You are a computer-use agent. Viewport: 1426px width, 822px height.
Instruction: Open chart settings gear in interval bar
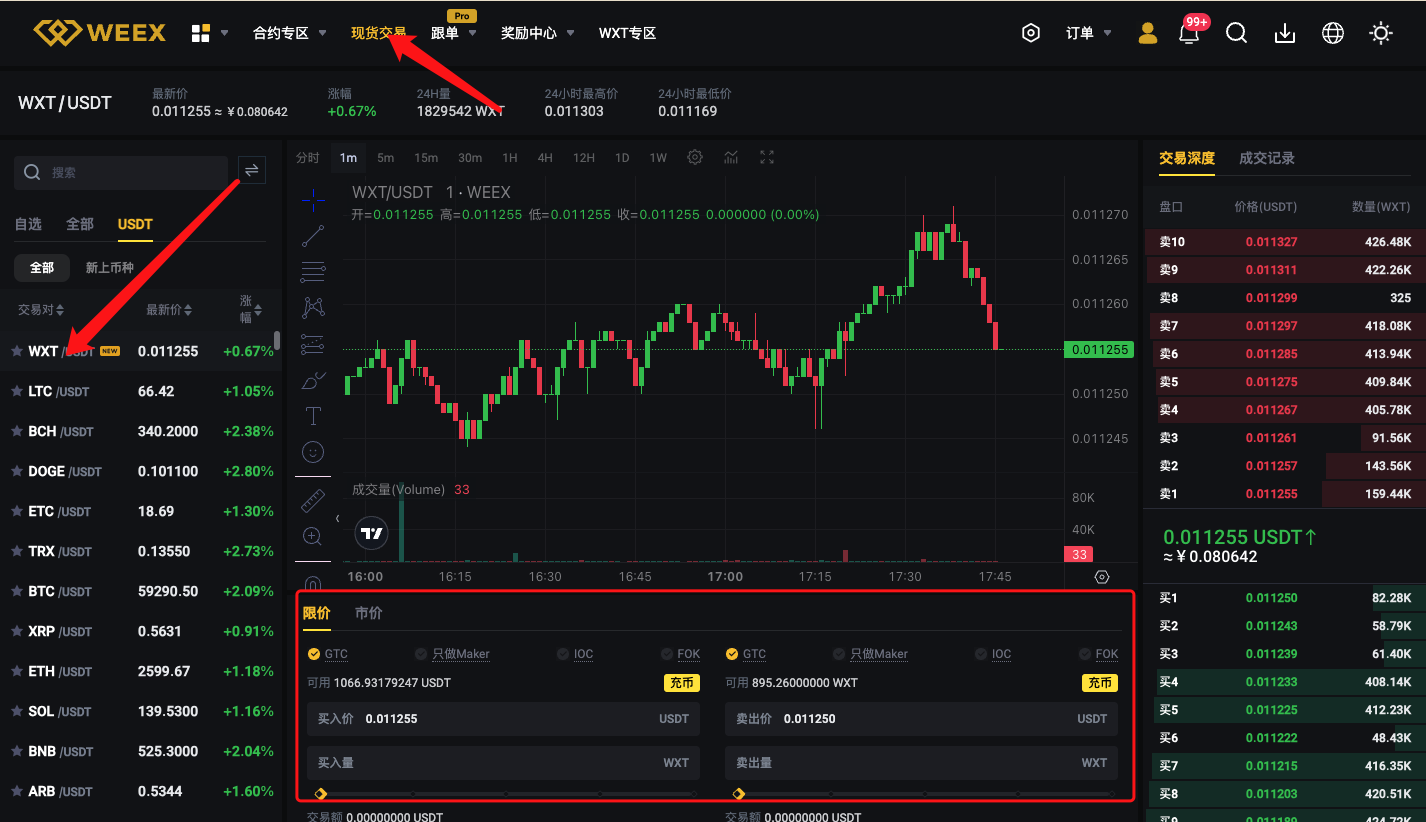click(695, 157)
